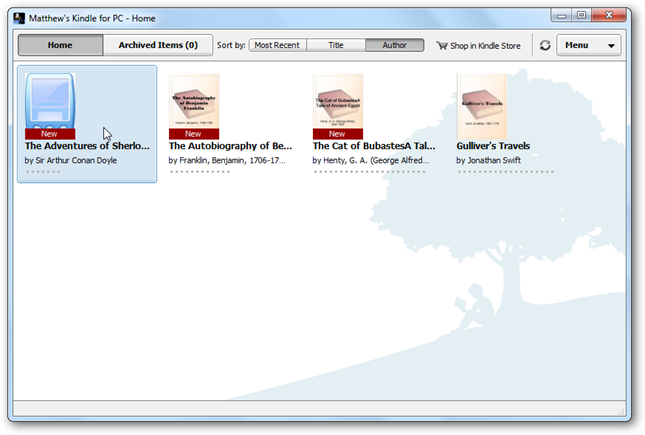
Task: Sort books by Title
Action: point(336,45)
